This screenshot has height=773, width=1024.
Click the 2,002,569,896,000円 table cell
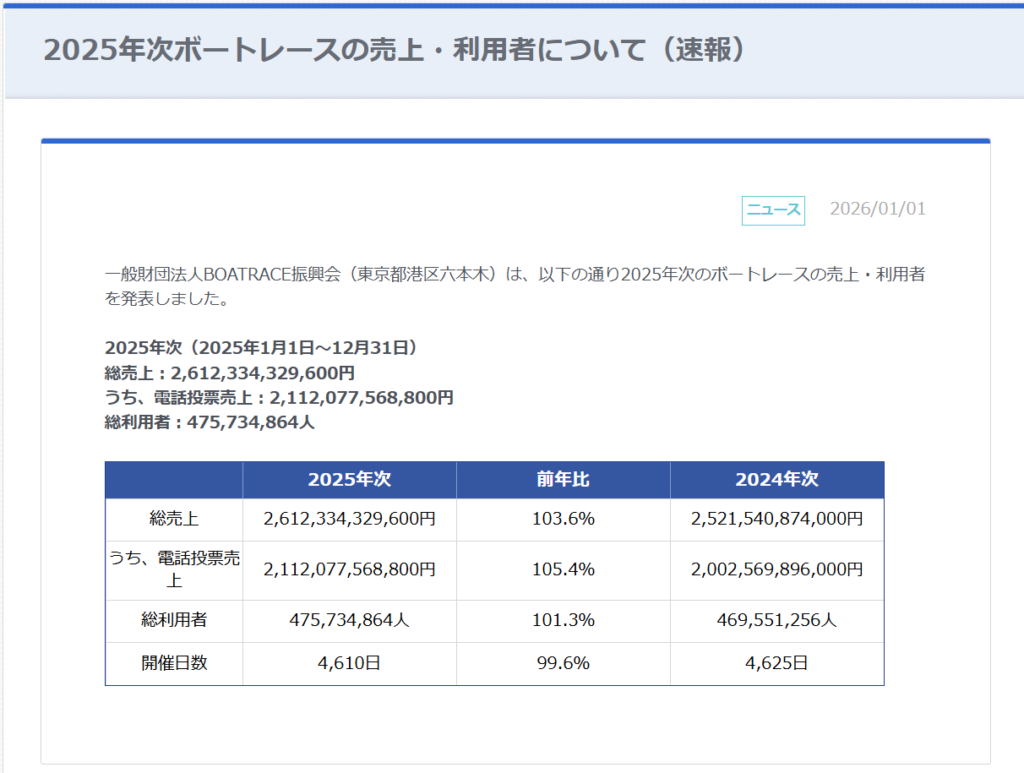pyautogui.click(x=777, y=569)
